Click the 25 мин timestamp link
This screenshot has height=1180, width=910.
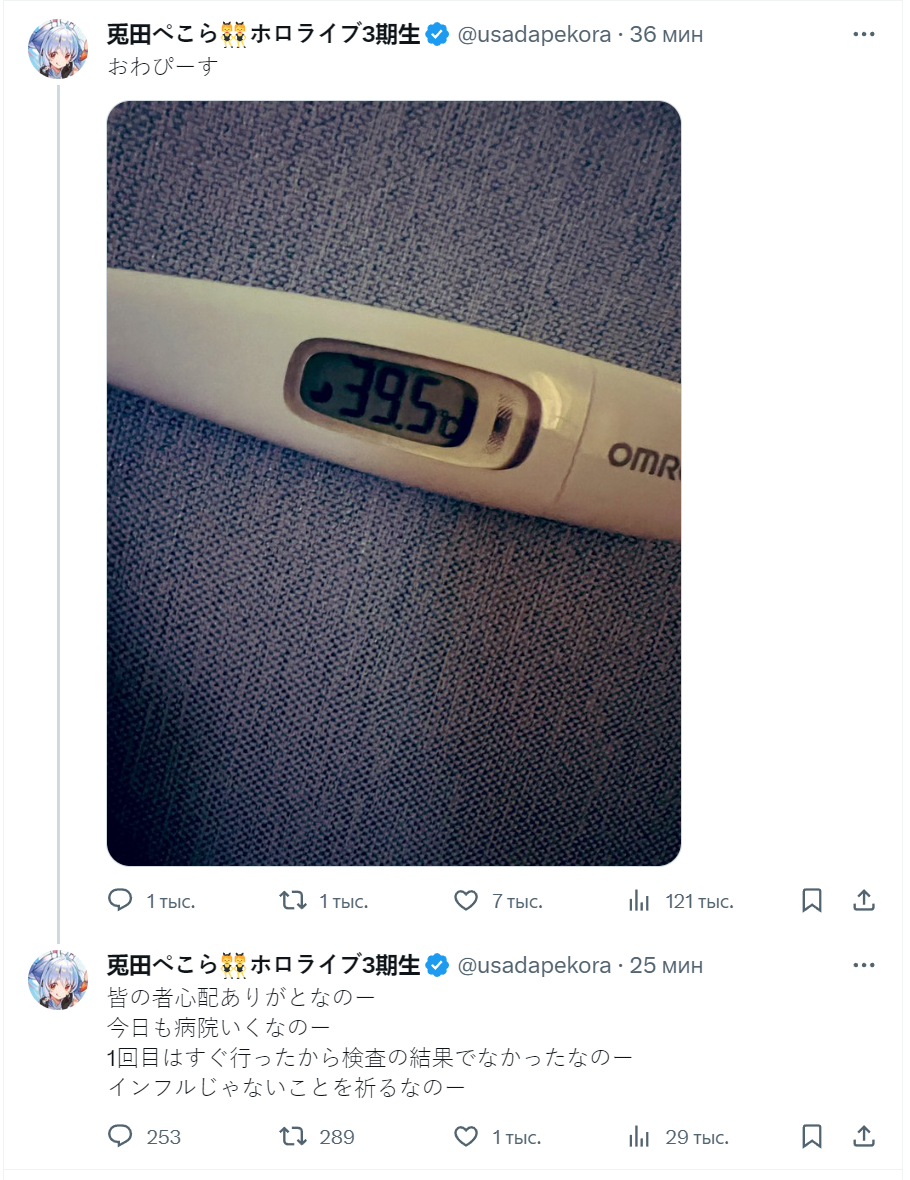(666, 965)
